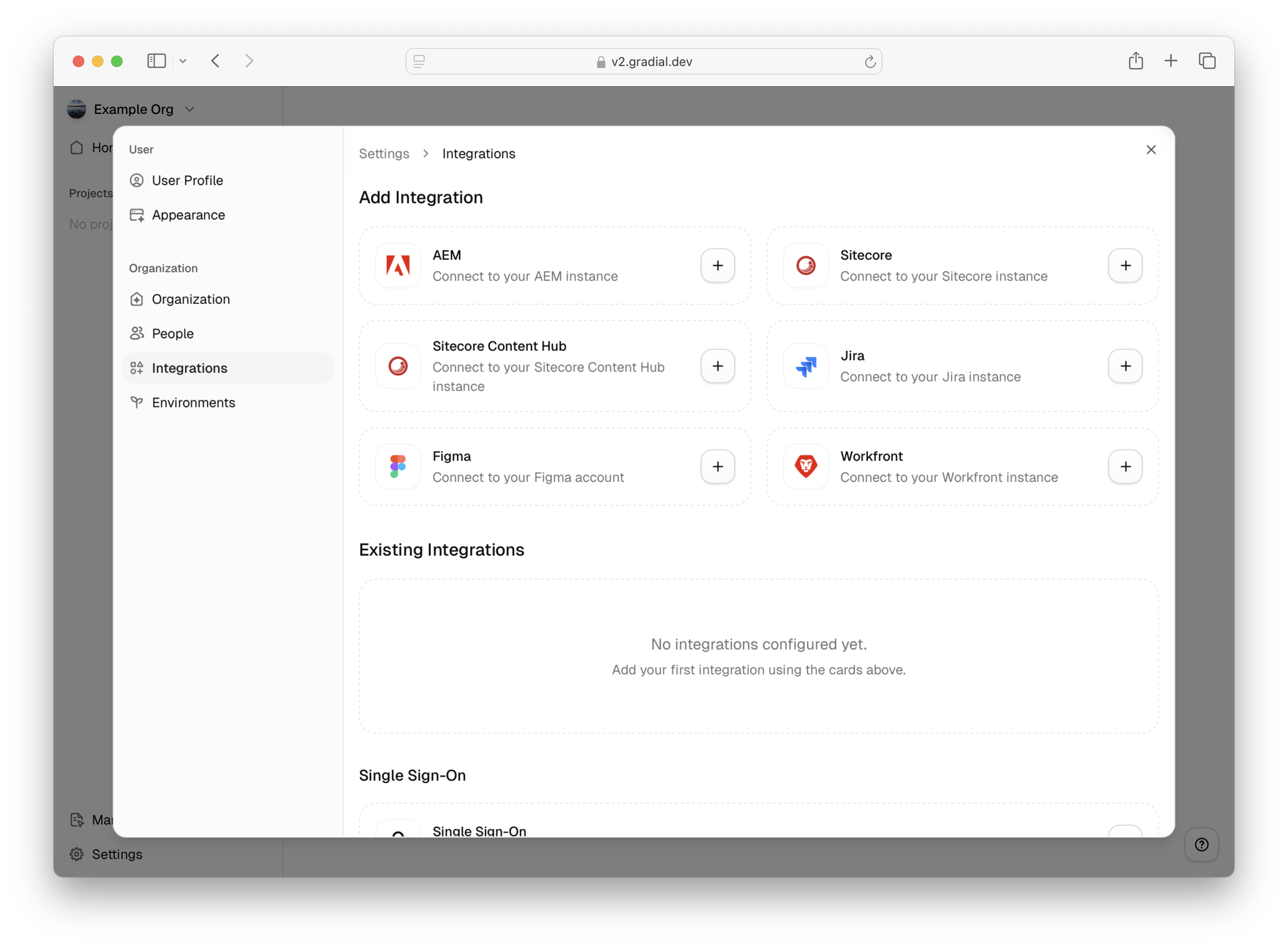The image size is (1288, 948).
Task: Show Safari tab overview
Action: [1207, 61]
